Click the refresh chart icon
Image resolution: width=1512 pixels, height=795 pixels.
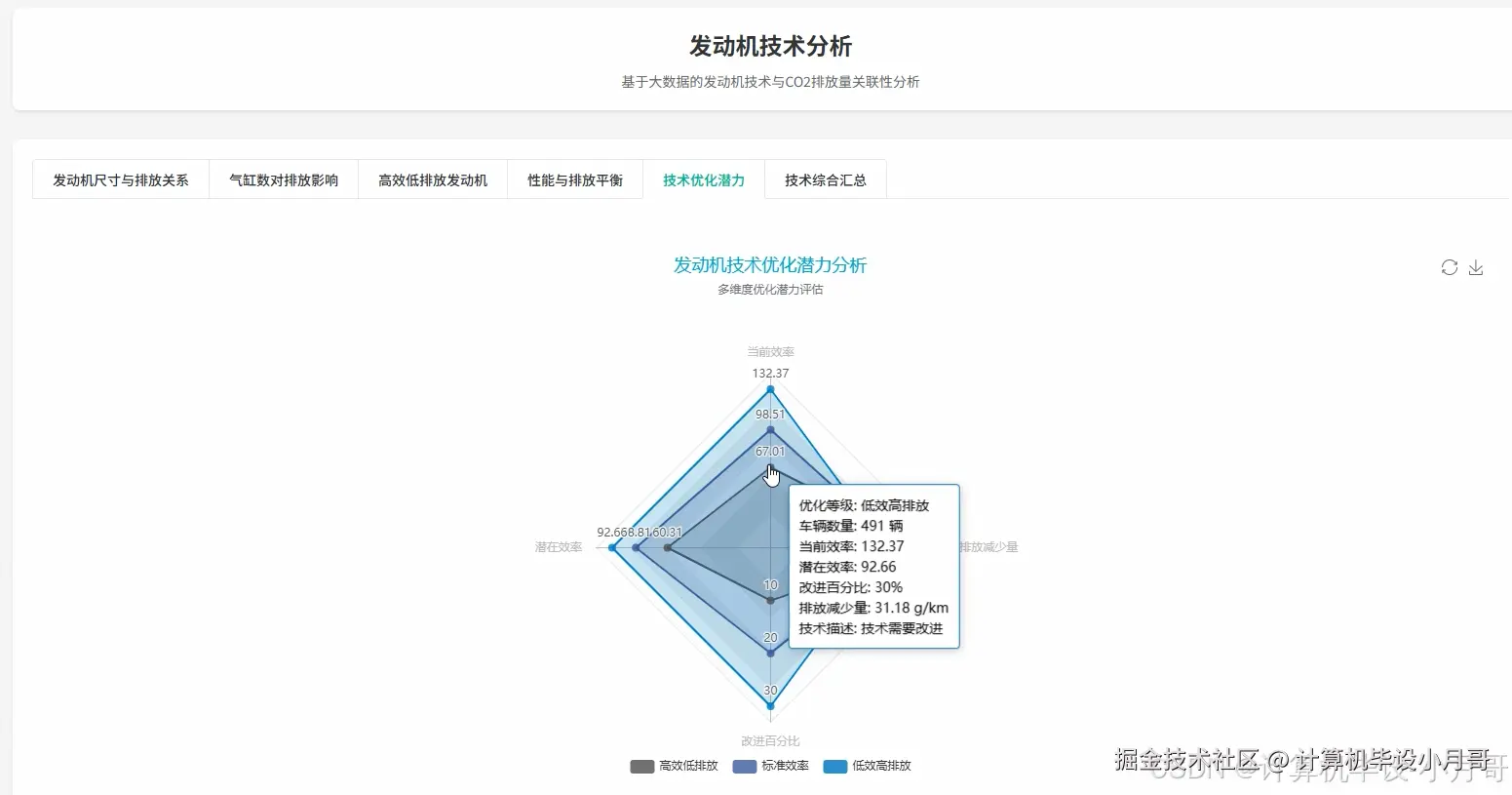point(1449,267)
